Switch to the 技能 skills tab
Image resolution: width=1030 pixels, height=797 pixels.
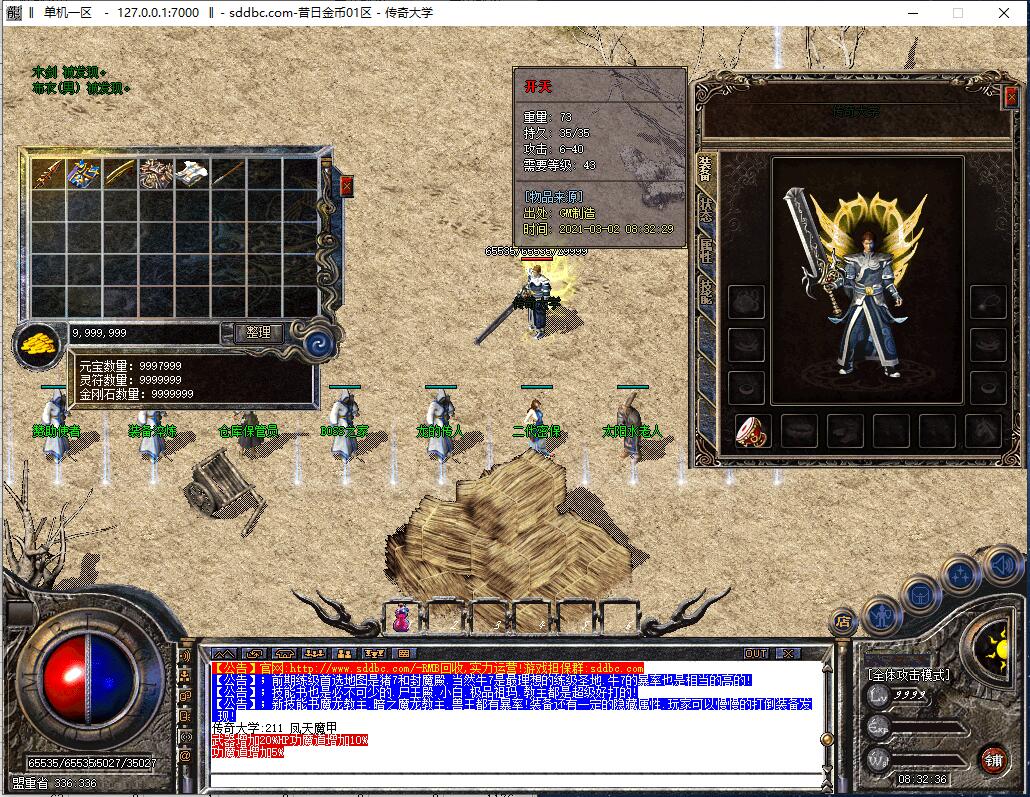pos(706,291)
